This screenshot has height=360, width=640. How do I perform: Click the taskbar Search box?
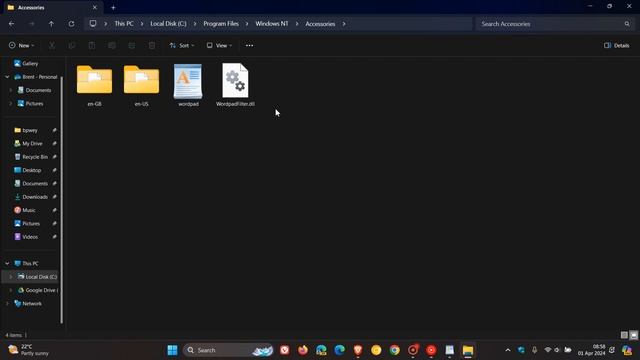(x=228, y=350)
